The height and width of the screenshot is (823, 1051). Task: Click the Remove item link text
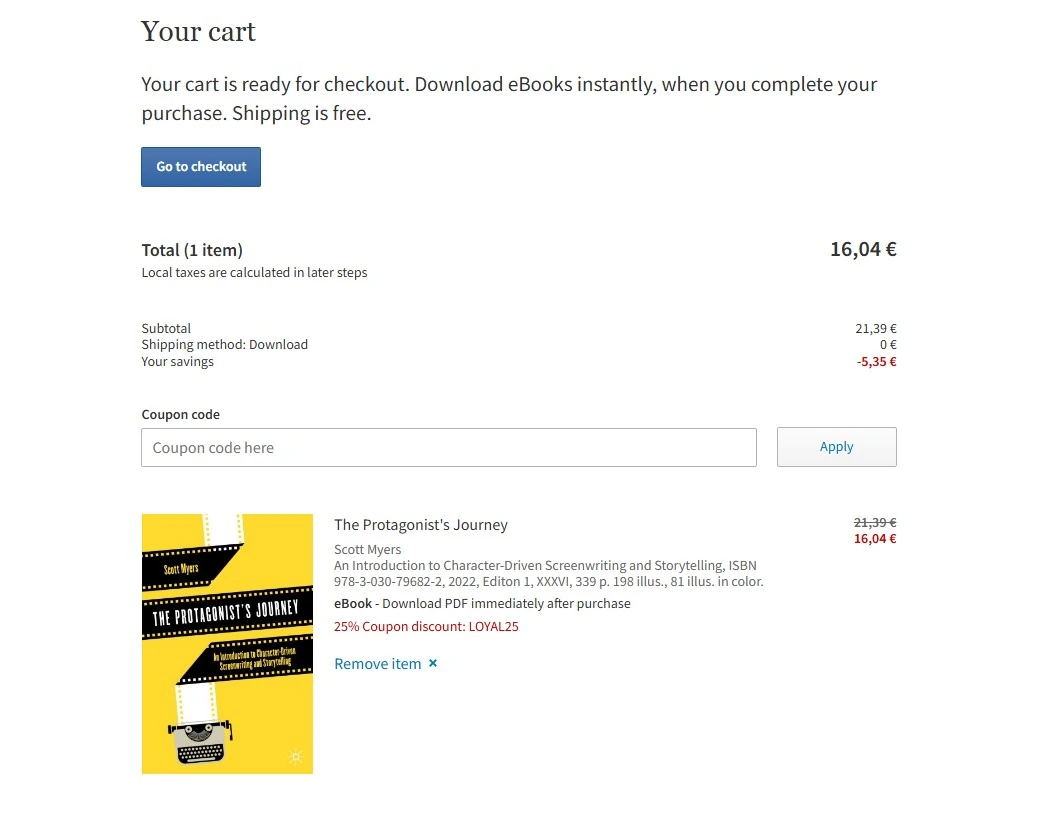(x=377, y=664)
